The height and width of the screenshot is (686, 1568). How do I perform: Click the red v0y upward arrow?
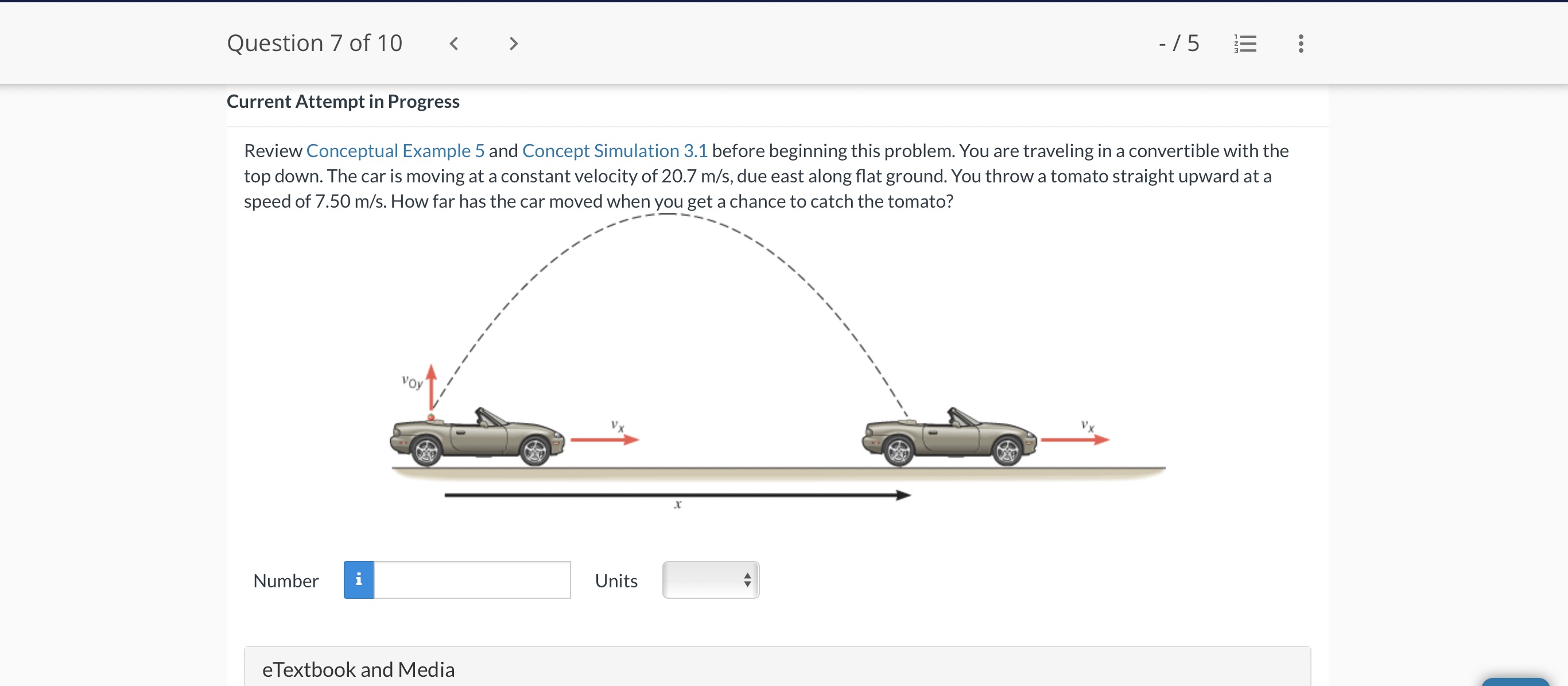tap(431, 387)
